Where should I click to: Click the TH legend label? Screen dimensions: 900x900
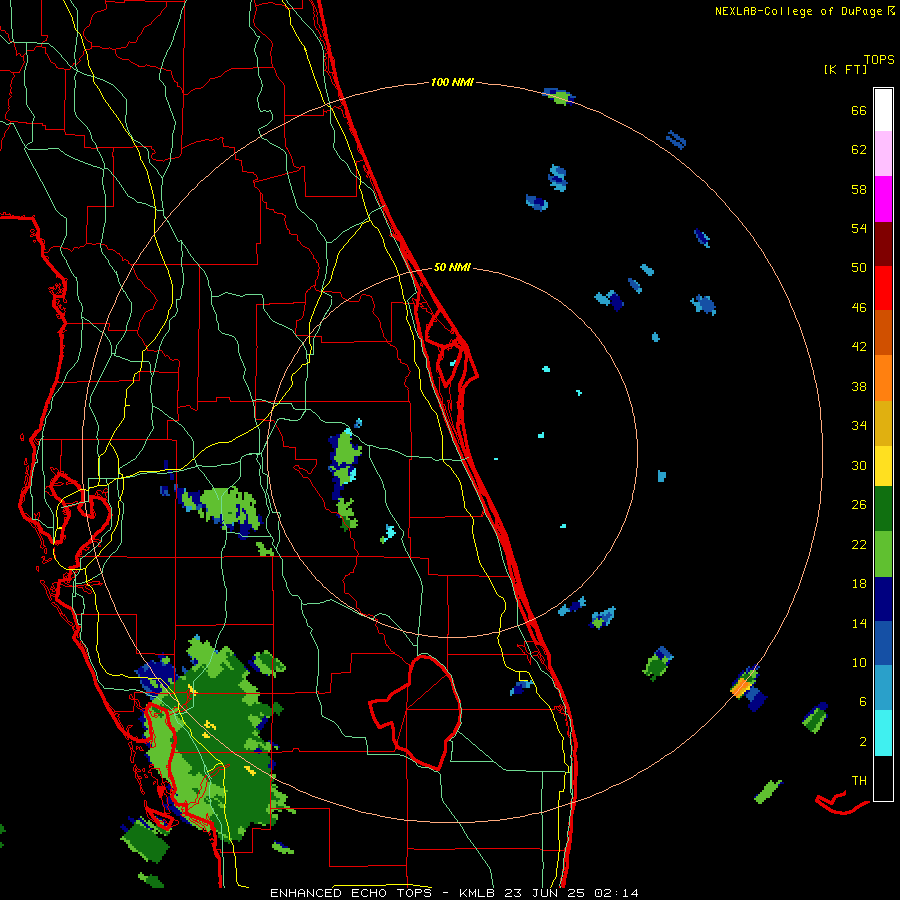click(859, 780)
